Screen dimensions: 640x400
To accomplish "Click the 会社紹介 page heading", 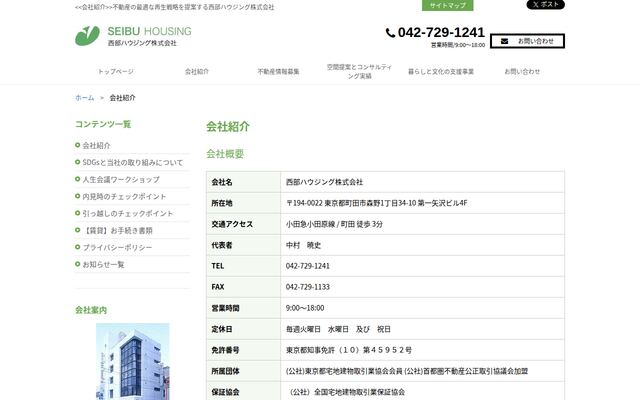I will point(228,127).
